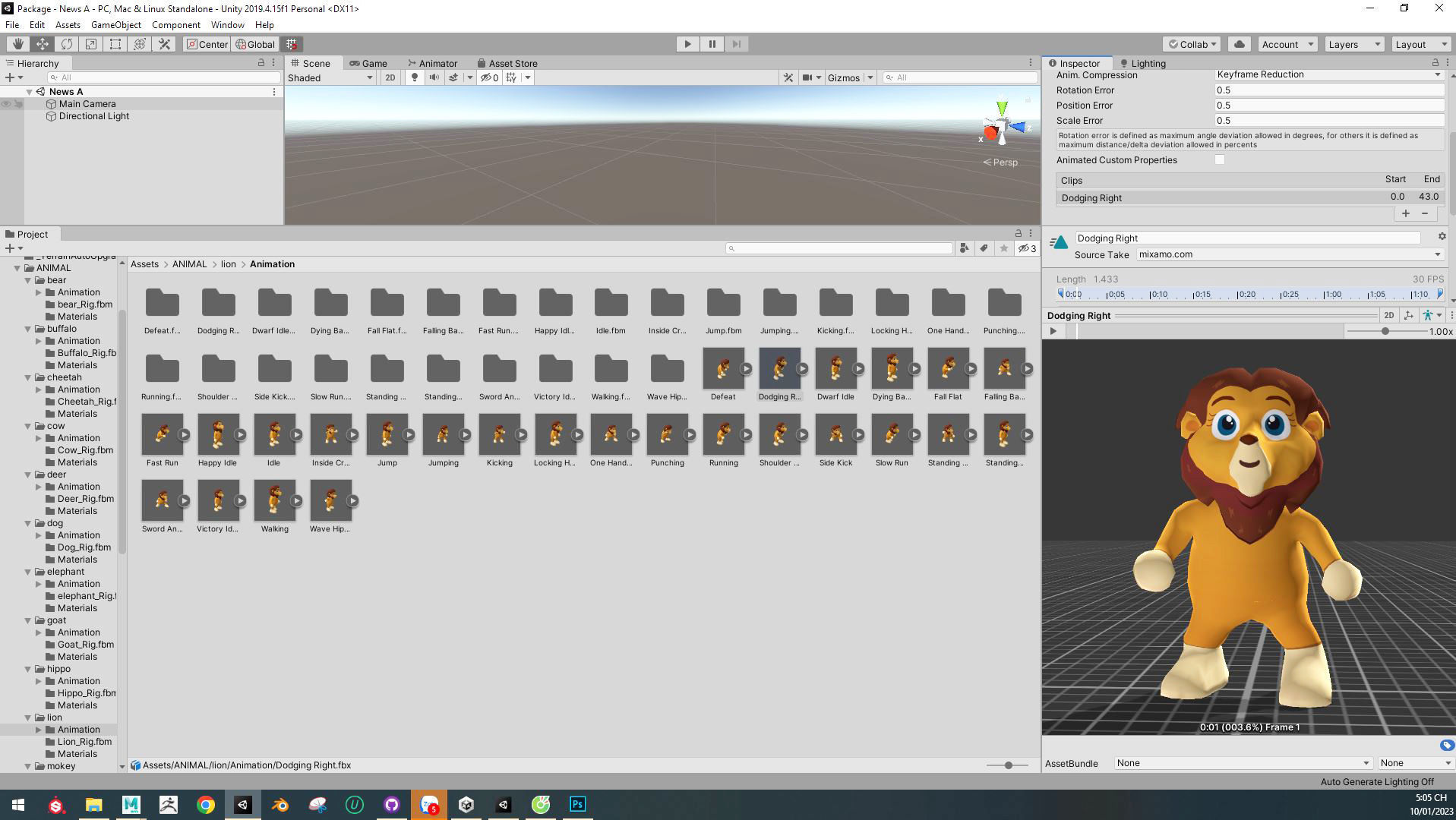Switch to the Animator tab

pos(432,63)
